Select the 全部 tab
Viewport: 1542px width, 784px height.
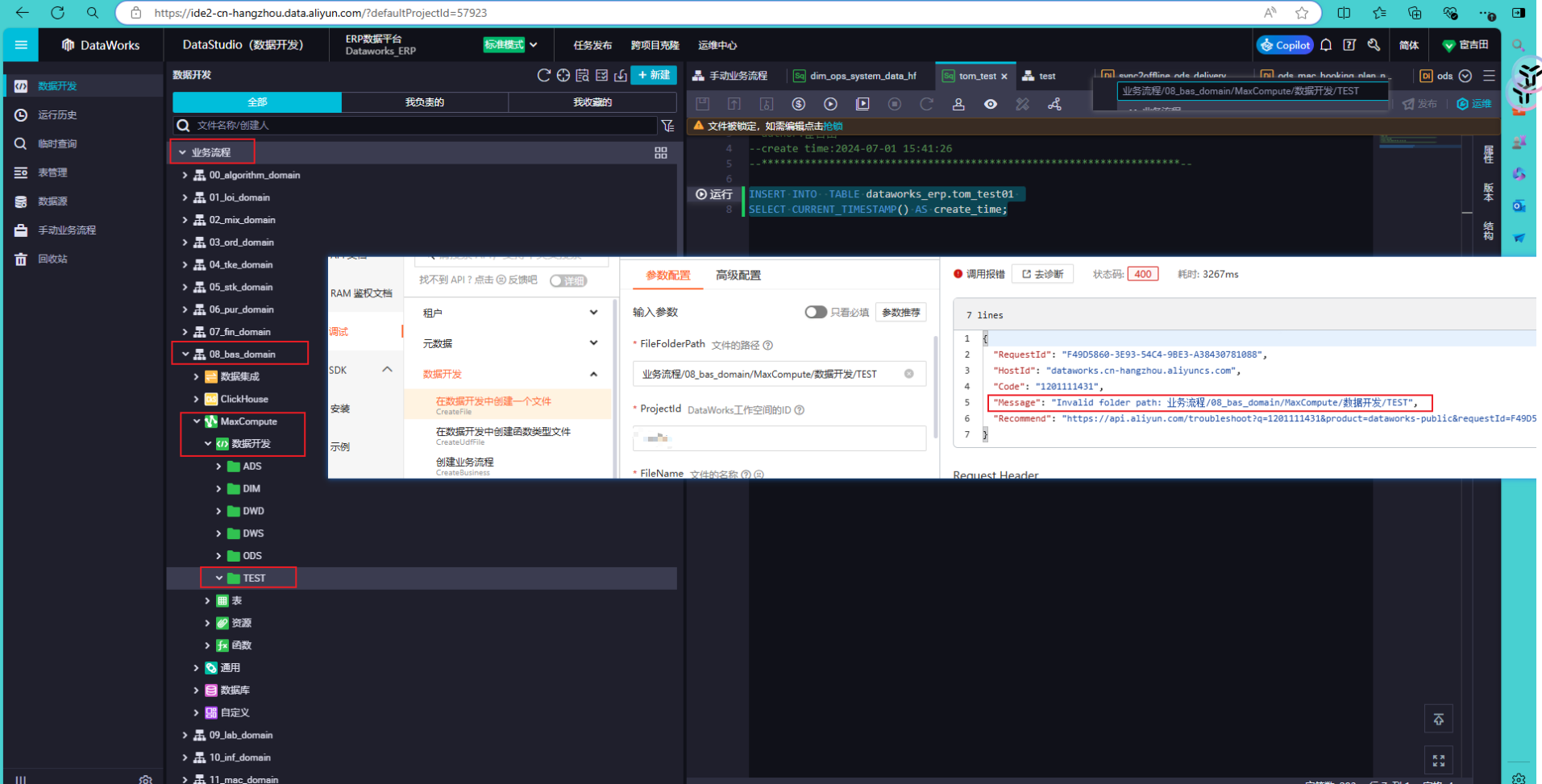coord(257,102)
